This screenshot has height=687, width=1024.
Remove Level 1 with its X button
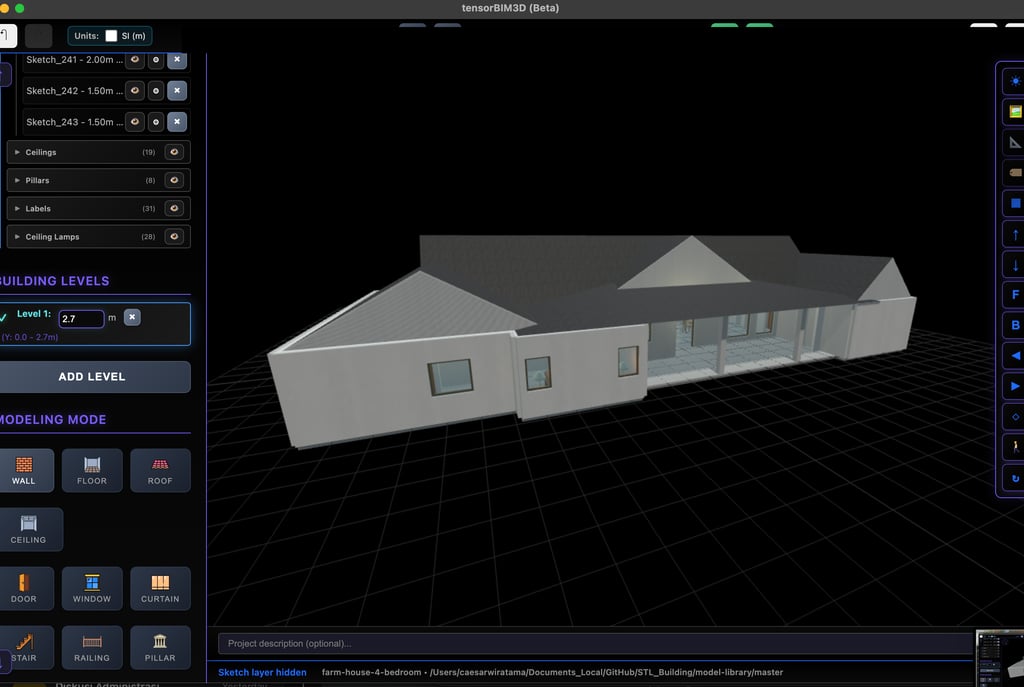pyautogui.click(x=132, y=317)
